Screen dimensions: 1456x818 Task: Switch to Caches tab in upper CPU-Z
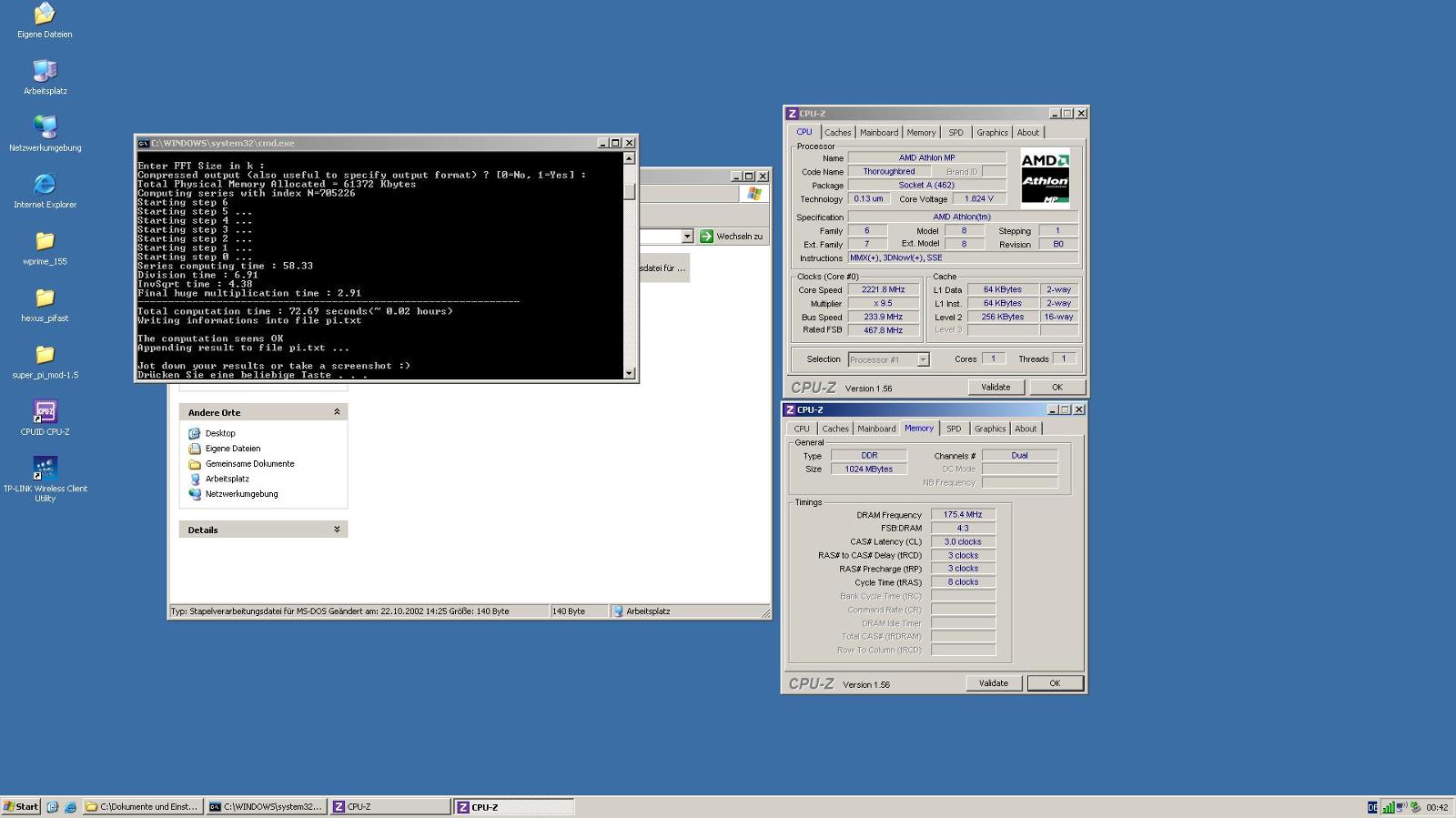coord(837,133)
